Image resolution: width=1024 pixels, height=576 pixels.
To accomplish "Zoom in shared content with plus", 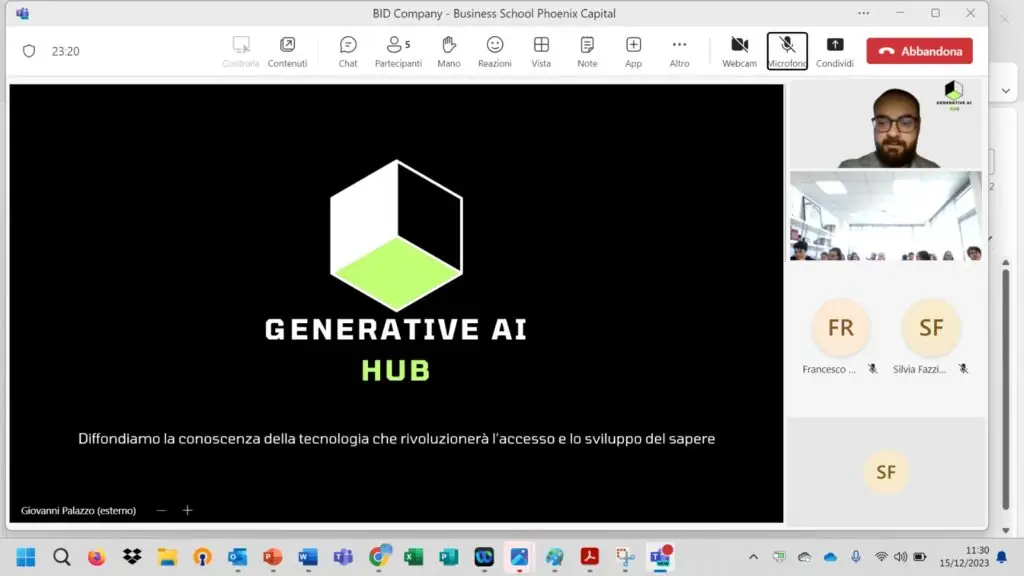I will (187, 511).
